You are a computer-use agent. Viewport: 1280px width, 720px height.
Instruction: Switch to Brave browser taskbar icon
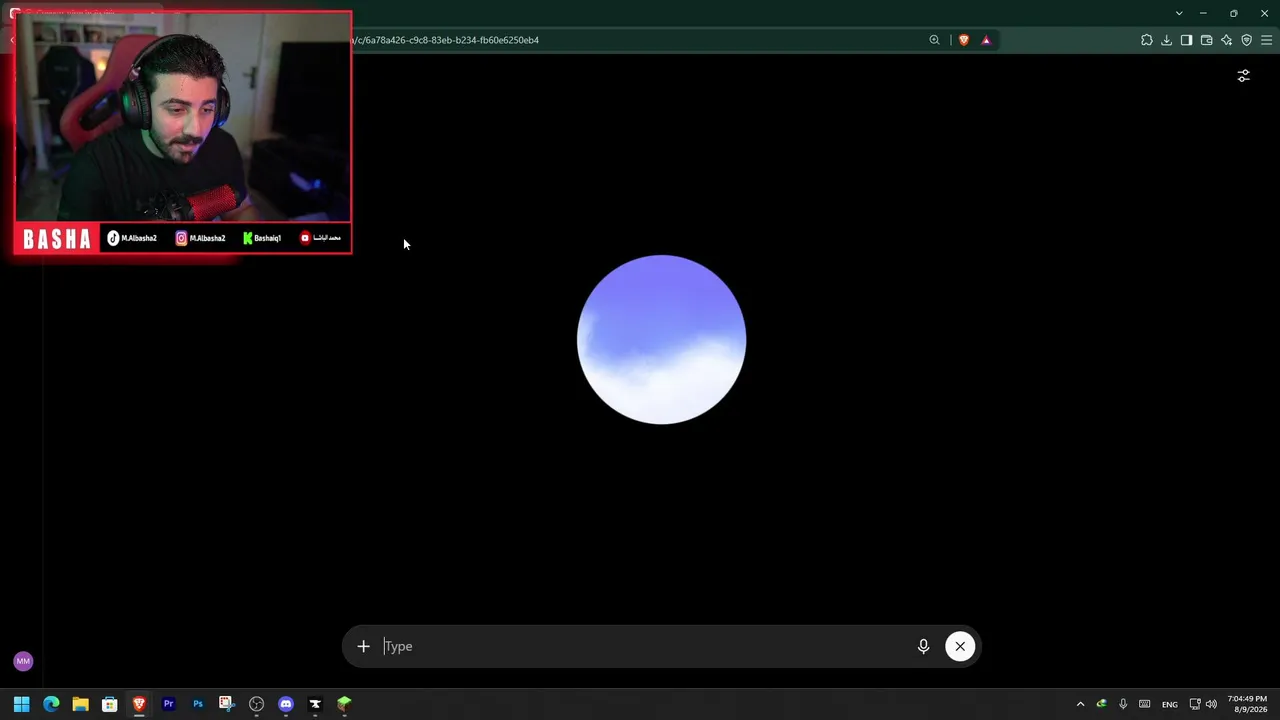(139, 704)
